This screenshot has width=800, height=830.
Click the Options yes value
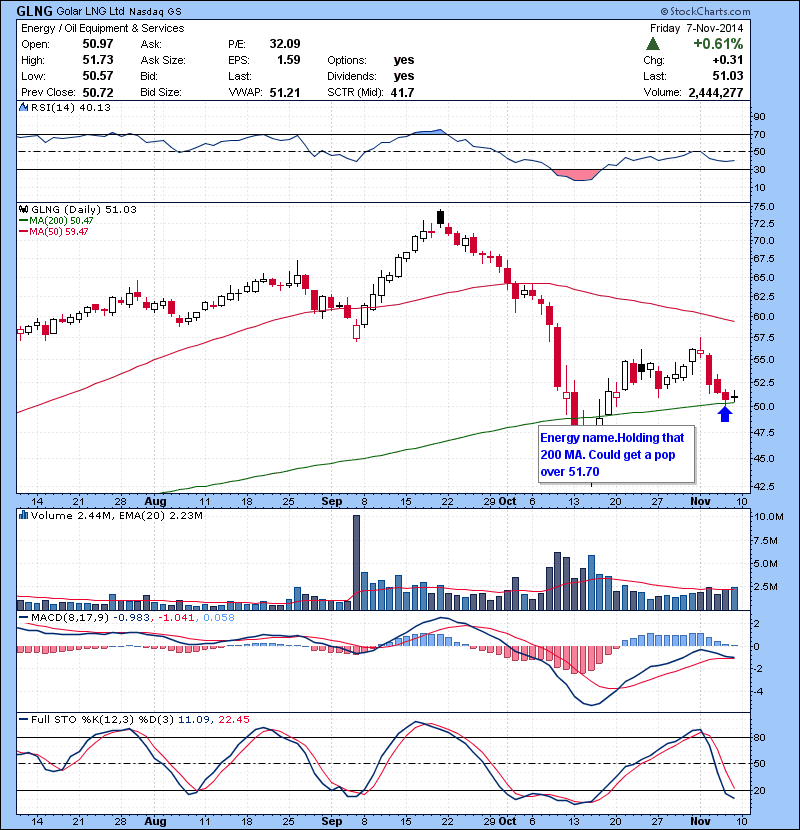tap(404, 60)
